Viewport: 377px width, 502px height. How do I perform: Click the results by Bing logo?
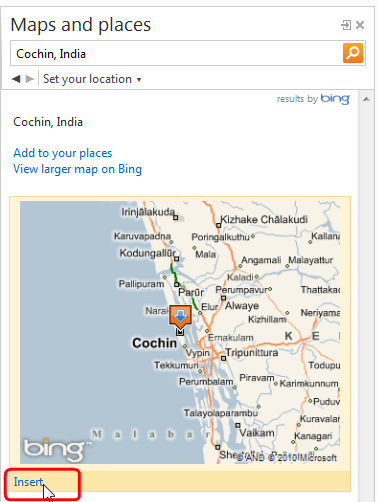pos(335,99)
